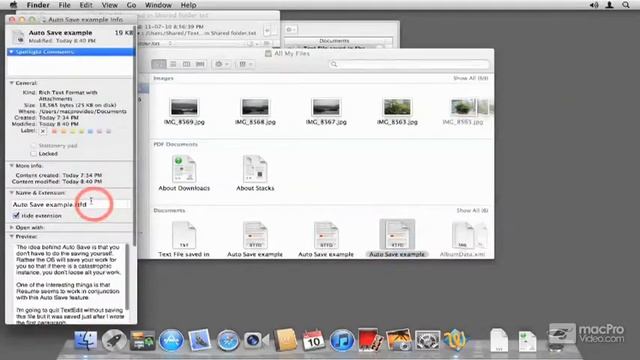Switch to Cover Flow view in All My Files
The image size is (640, 360).
(x=200, y=64)
